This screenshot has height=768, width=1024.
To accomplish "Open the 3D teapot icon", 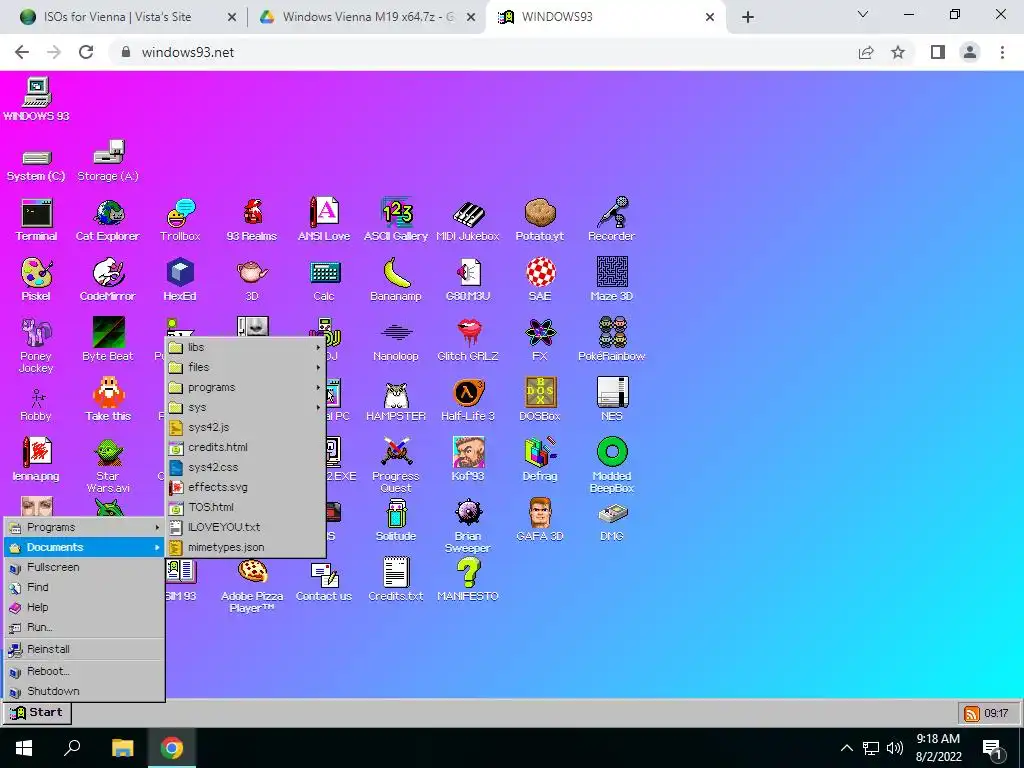I will point(252,280).
